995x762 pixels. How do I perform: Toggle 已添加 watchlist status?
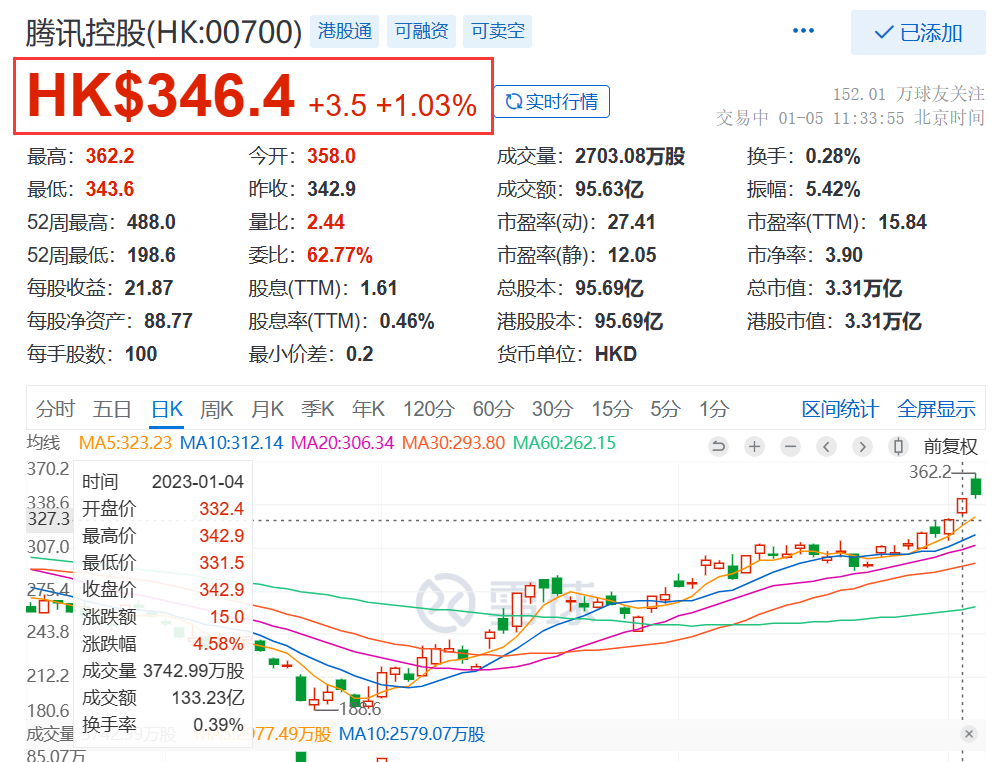pyautogui.click(x=918, y=32)
